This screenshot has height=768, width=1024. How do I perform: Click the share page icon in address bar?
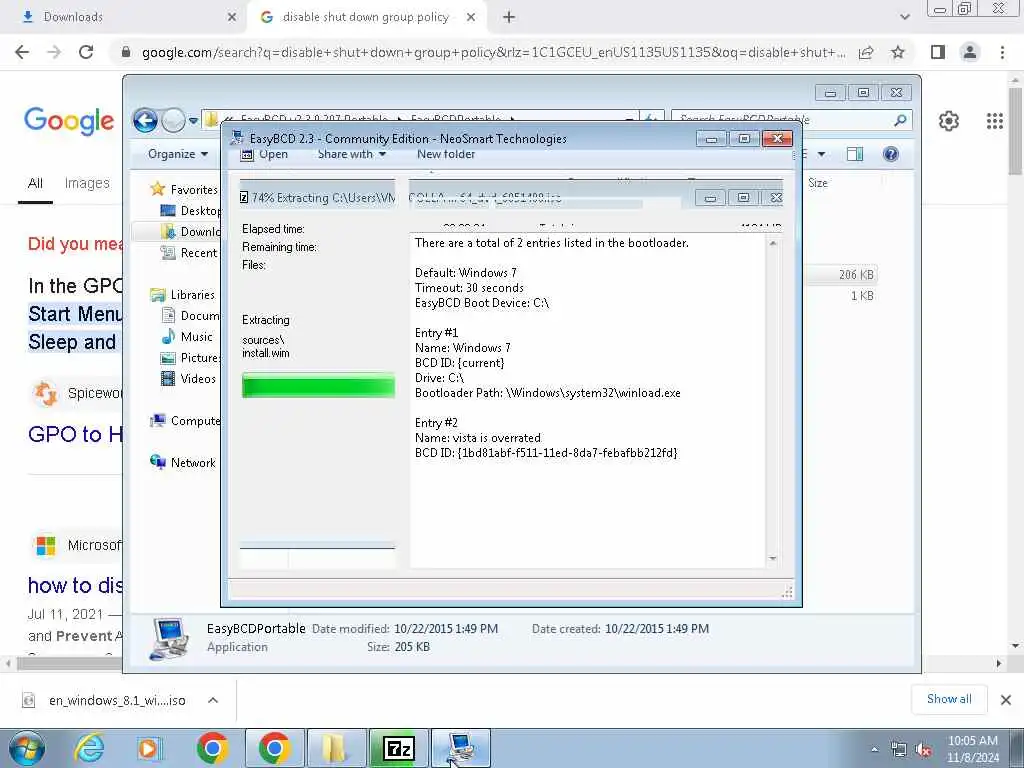pyautogui.click(x=866, y=52)
